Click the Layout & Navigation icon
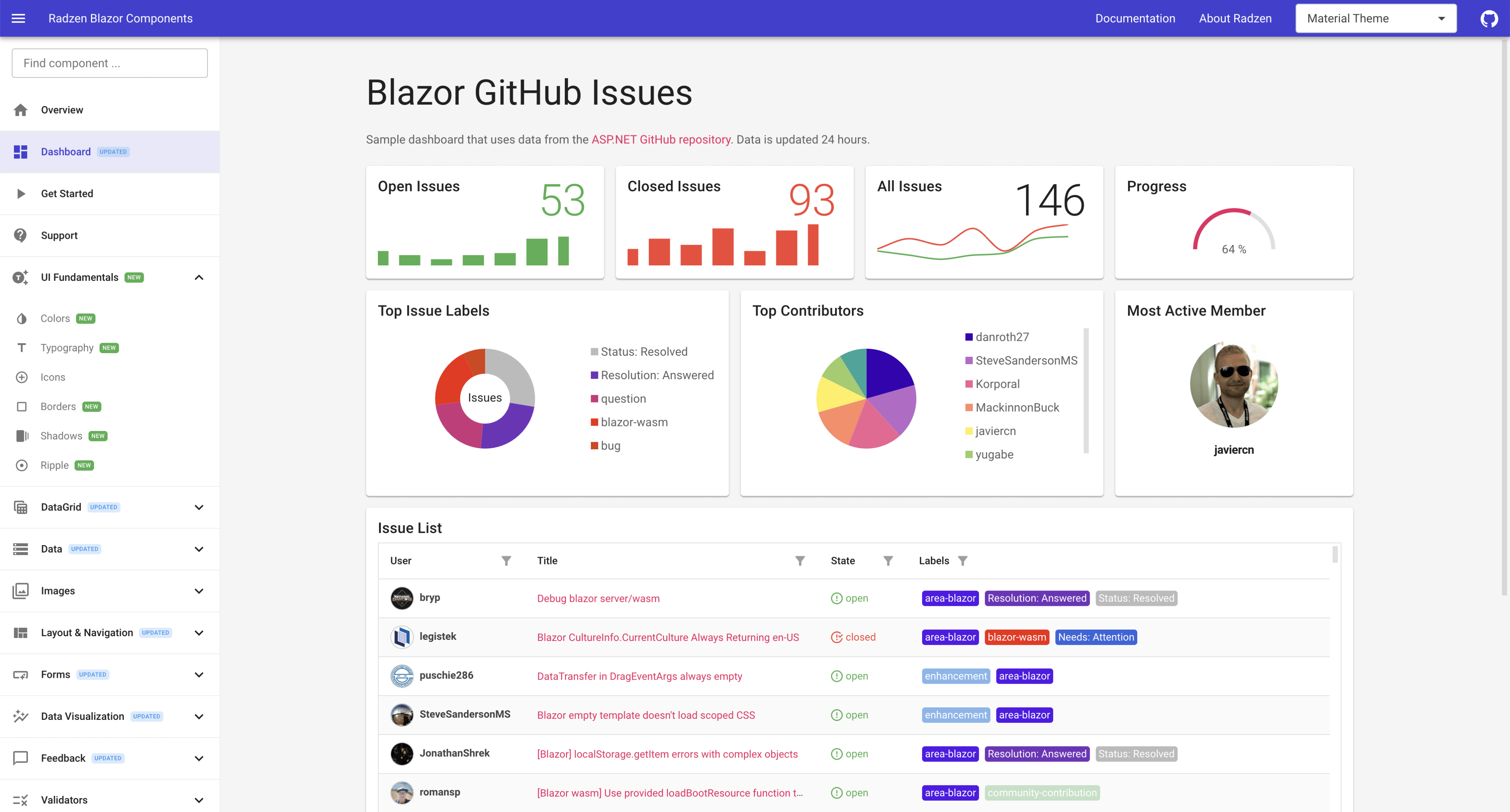 pyautogui.click(x=21, y=632)
